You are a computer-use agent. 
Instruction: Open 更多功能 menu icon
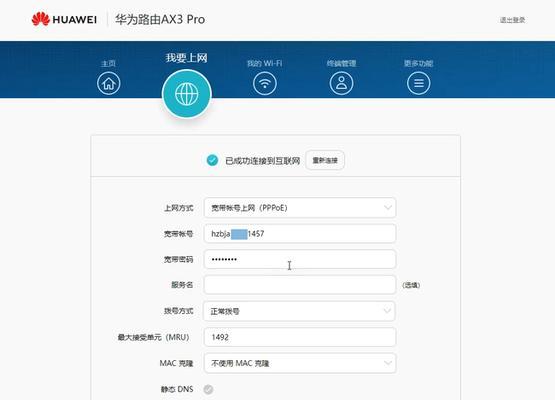(x=418, y=83)
